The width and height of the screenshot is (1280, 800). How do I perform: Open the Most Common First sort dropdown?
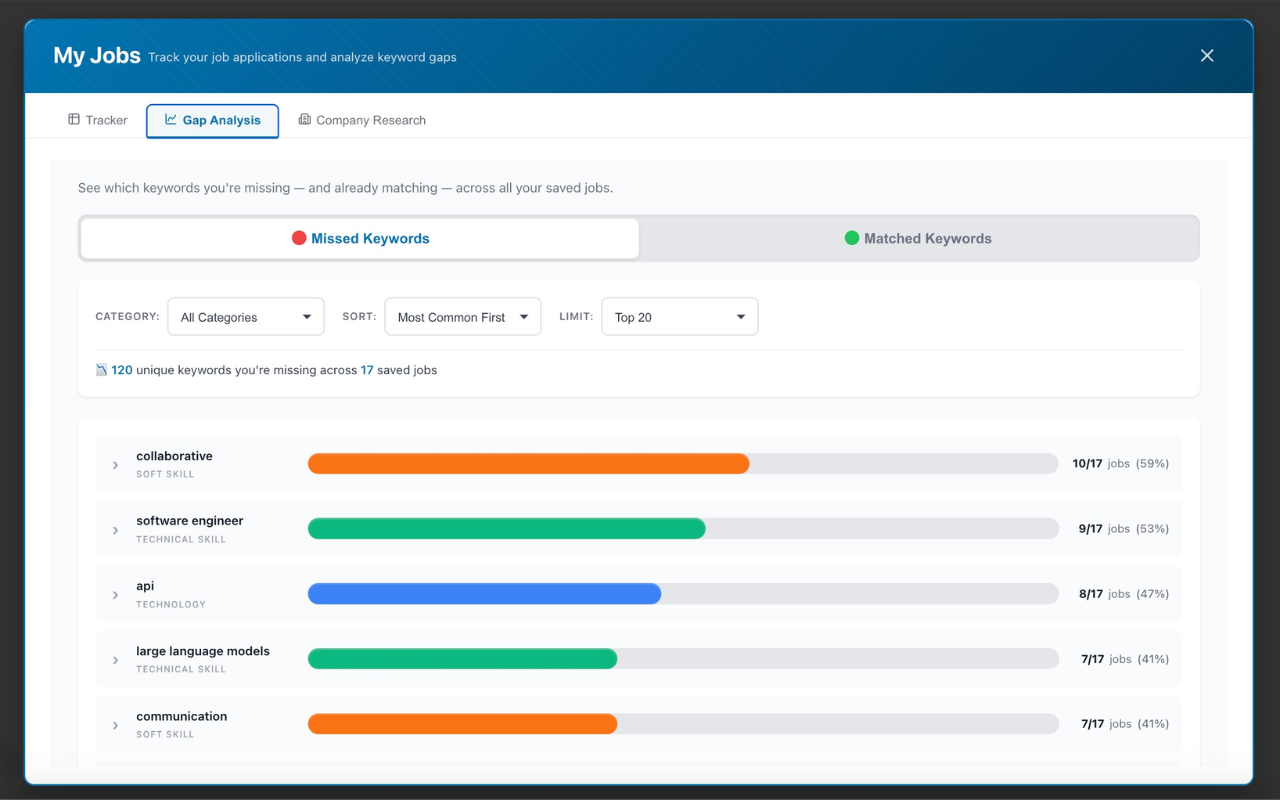pyautogui.click(x=463, y=317)
